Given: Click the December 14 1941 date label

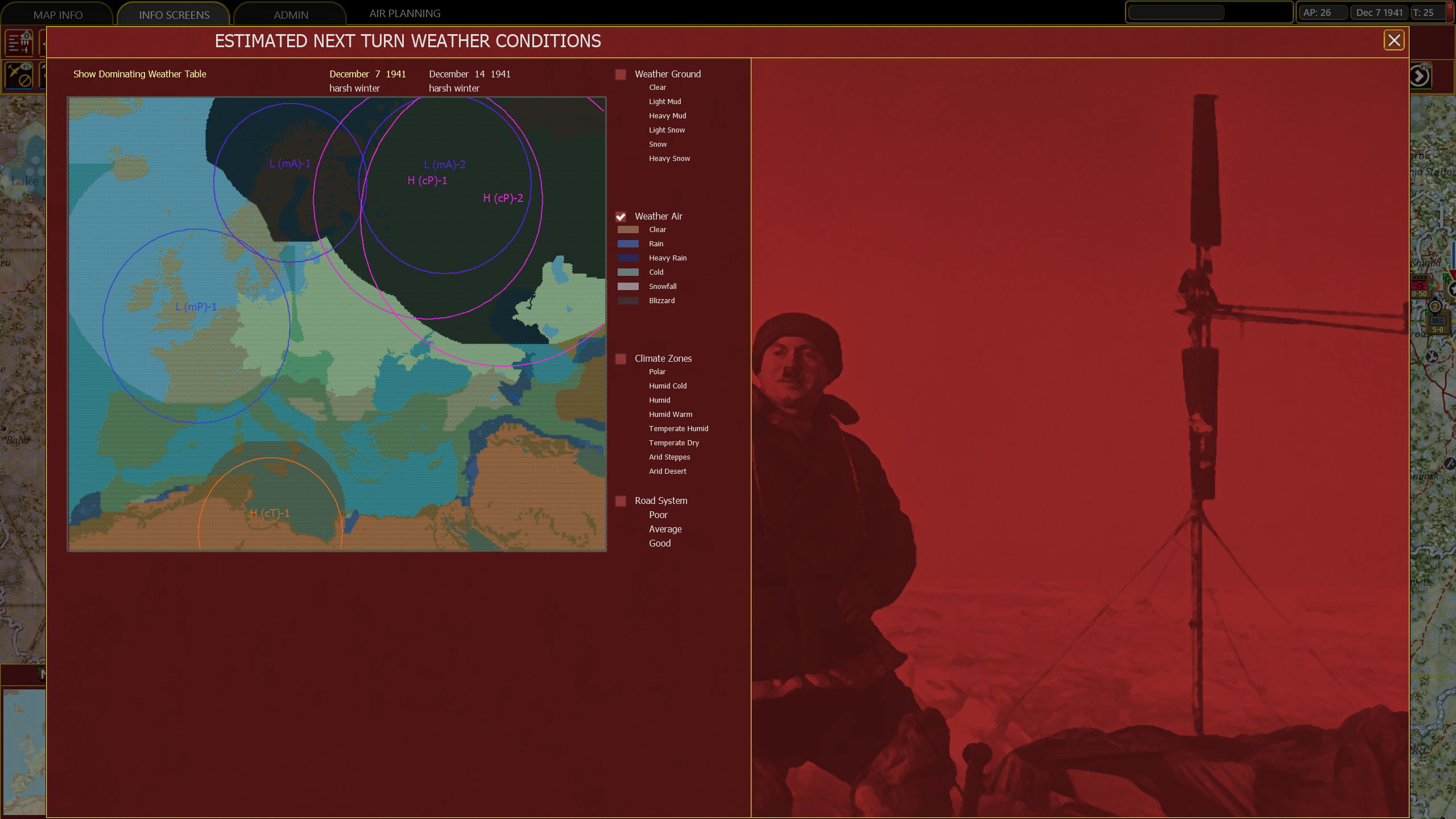Looking at the screenshot, I should 469,74.
